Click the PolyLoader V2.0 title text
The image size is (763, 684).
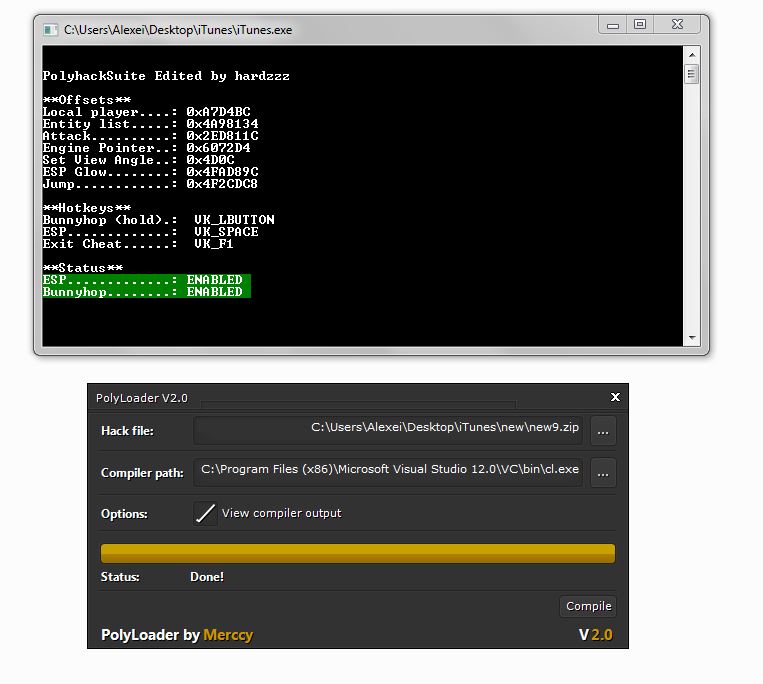pyautogui.click(x=142, y=398)
